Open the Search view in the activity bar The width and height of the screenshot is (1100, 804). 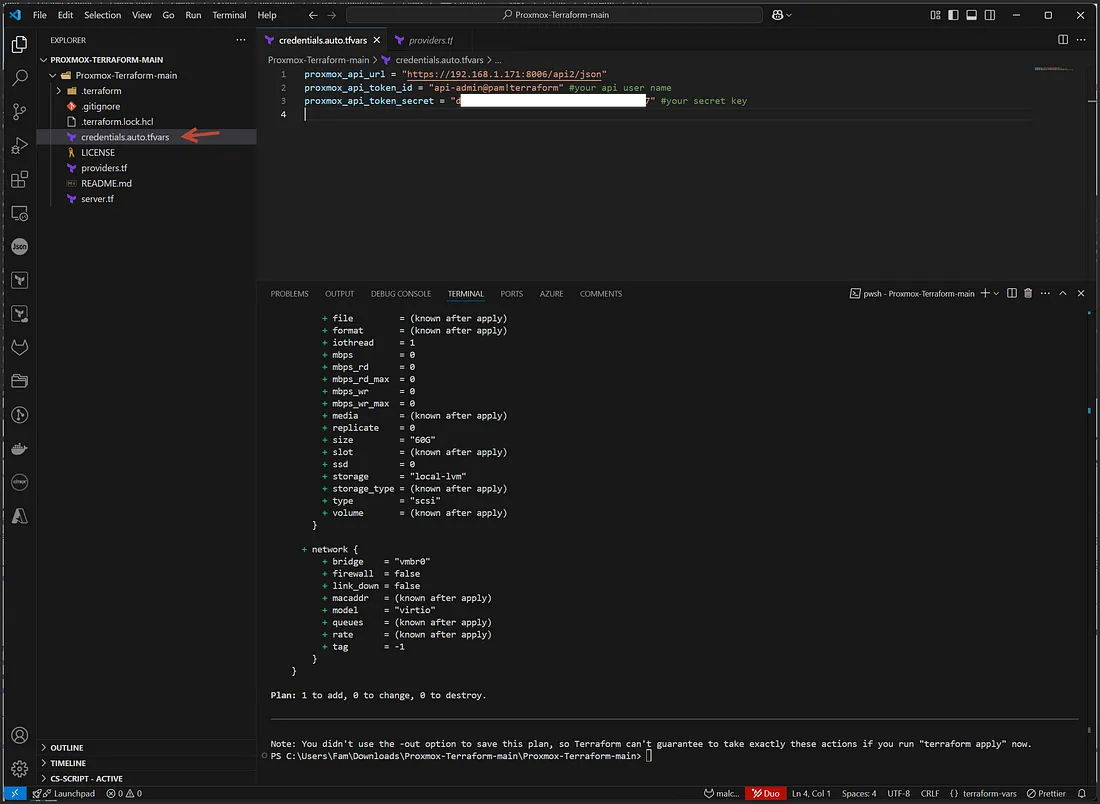click(x=20, y=77)
